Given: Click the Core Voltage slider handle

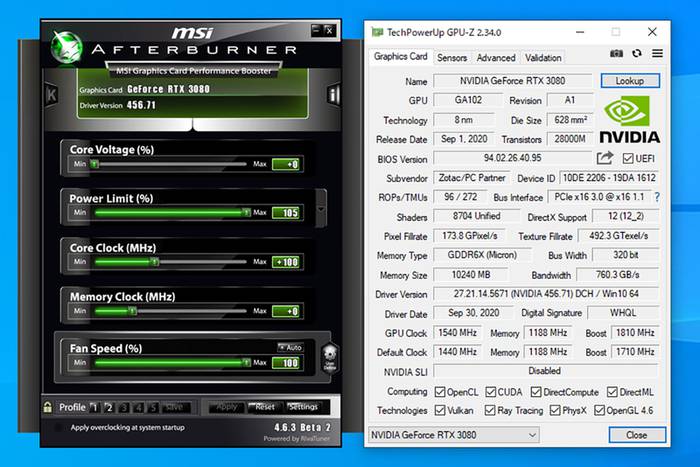Looking at the screenshot, I should [94, 164].
